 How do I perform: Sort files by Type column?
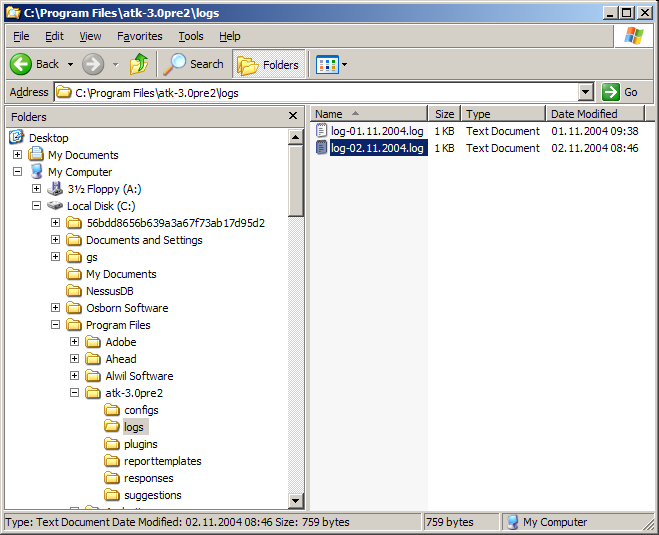point(503,114)
